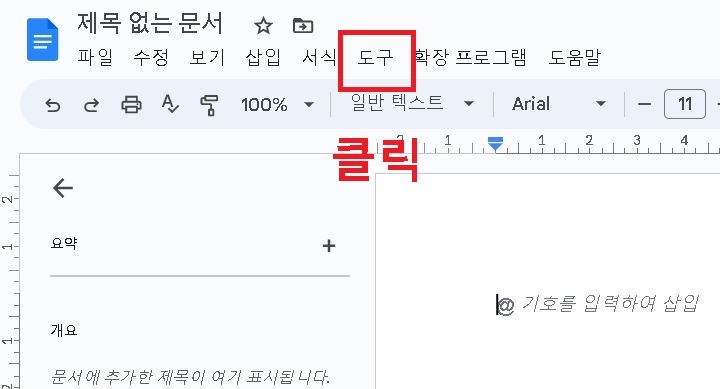720x389 pixels.
Task: Open the 서식 menu
Action: tap(319, 57)
